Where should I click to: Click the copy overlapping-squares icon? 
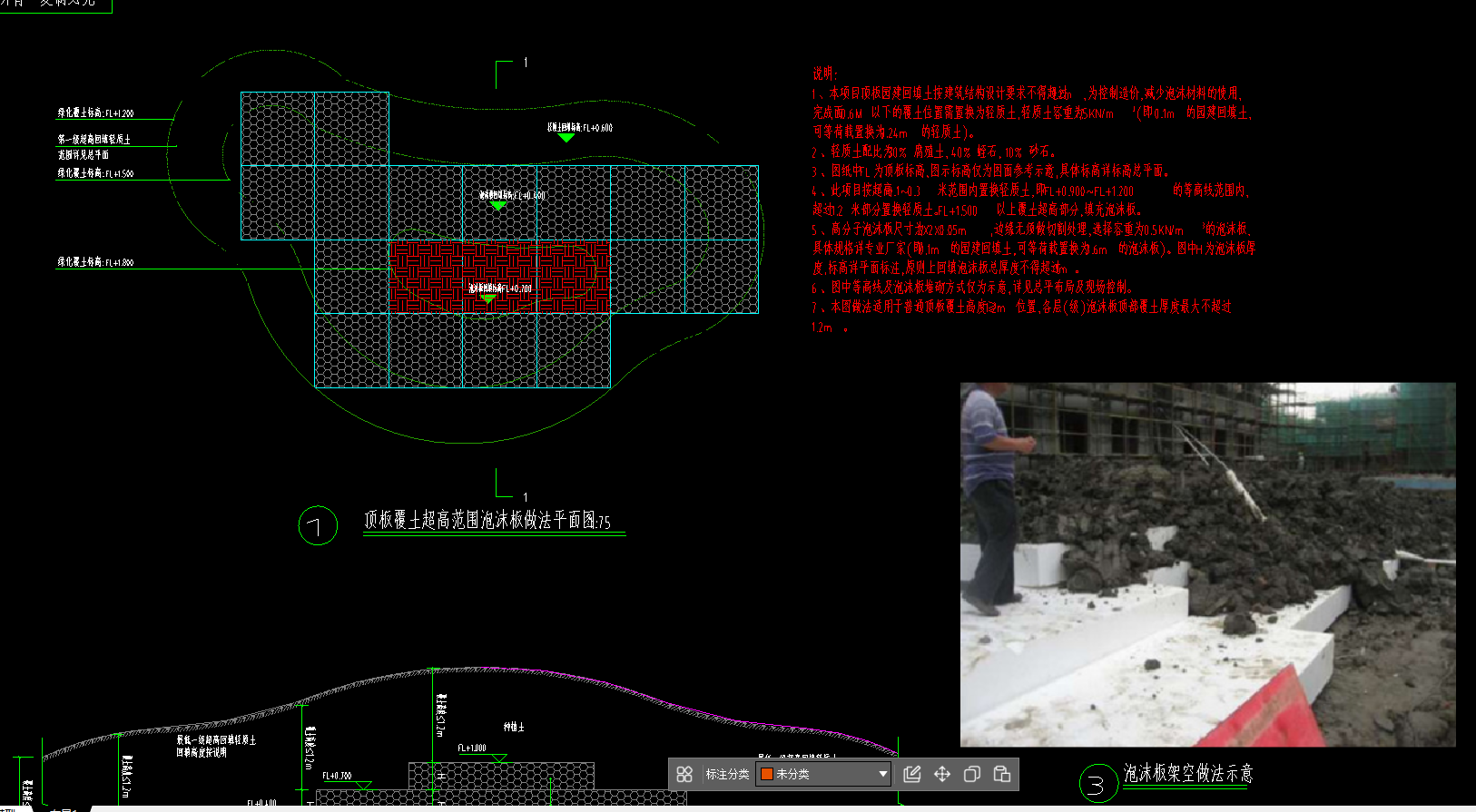[x=972, y=774]
